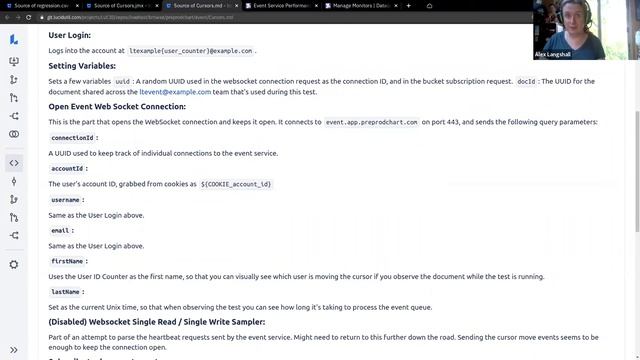640x360 pixels.
Task: Close the Source of Cursors.jmx tab
Action: click(157, 6)
